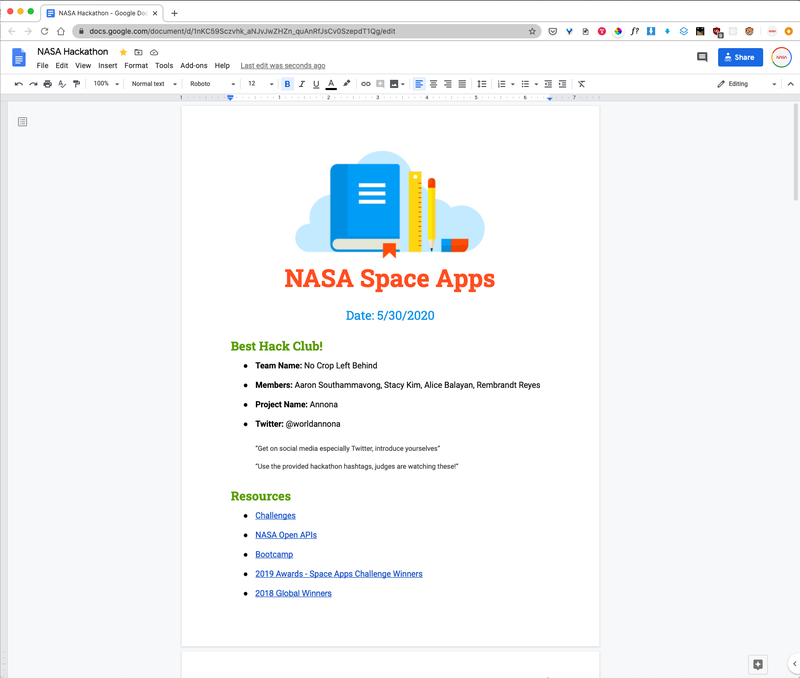Screen dimensions: 800x678
Task: Click the Undo icon
Action: click(x=18, y=83)
